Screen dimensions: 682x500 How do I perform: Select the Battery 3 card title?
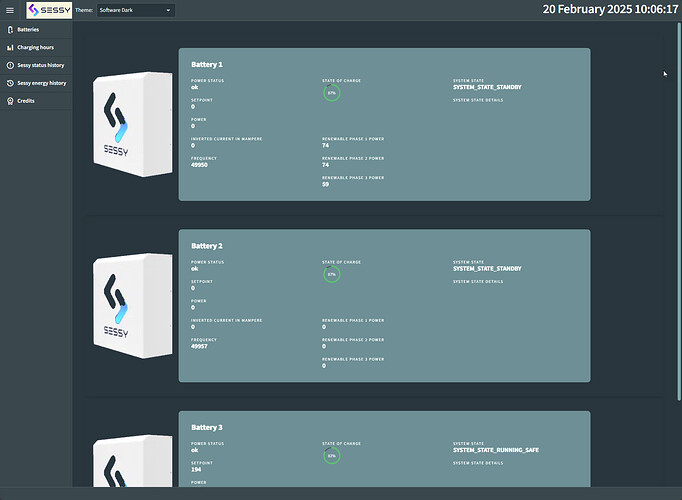coord(207,427)
